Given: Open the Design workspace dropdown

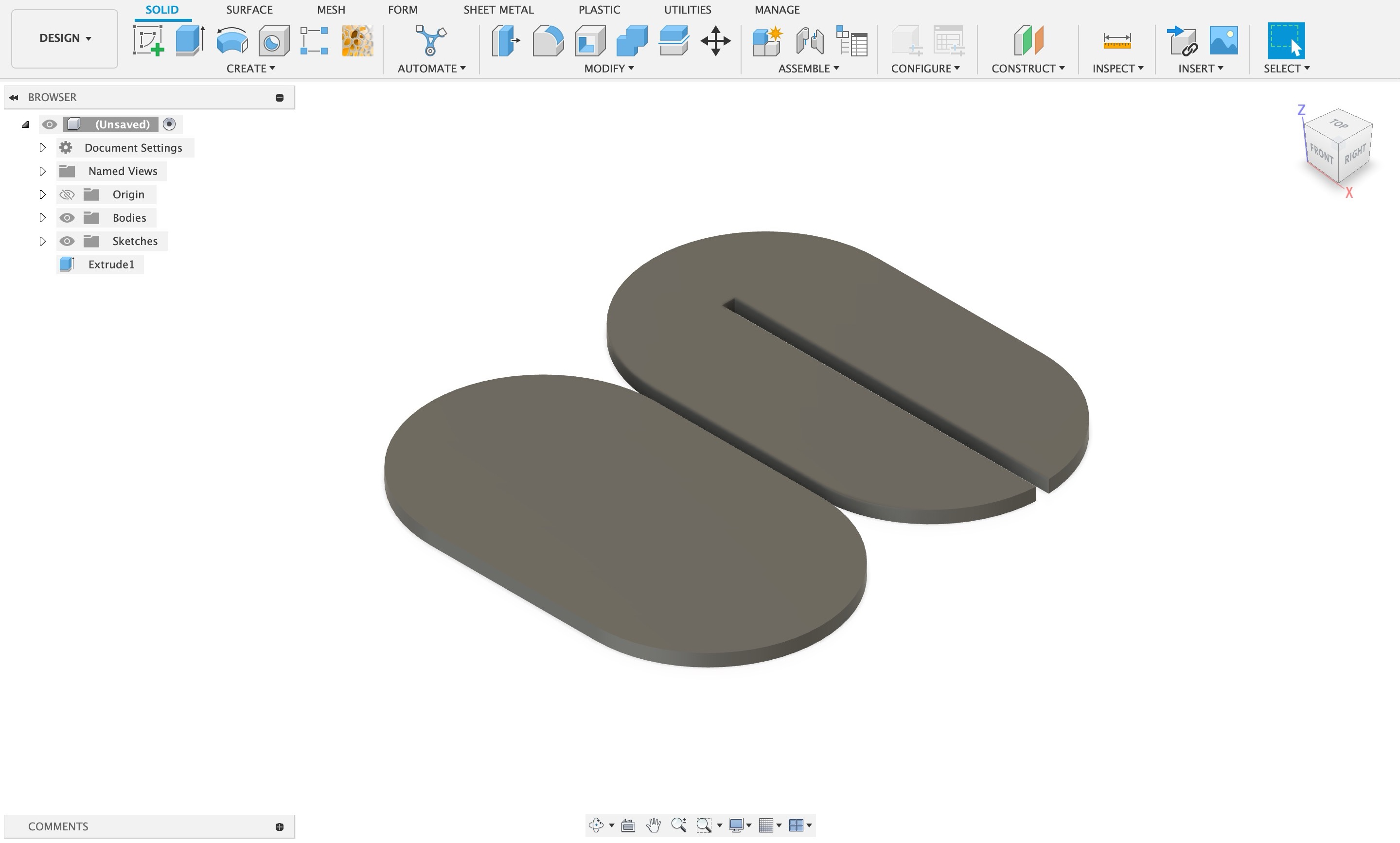Looking at the screenshot, I should [x=65, y=38].
